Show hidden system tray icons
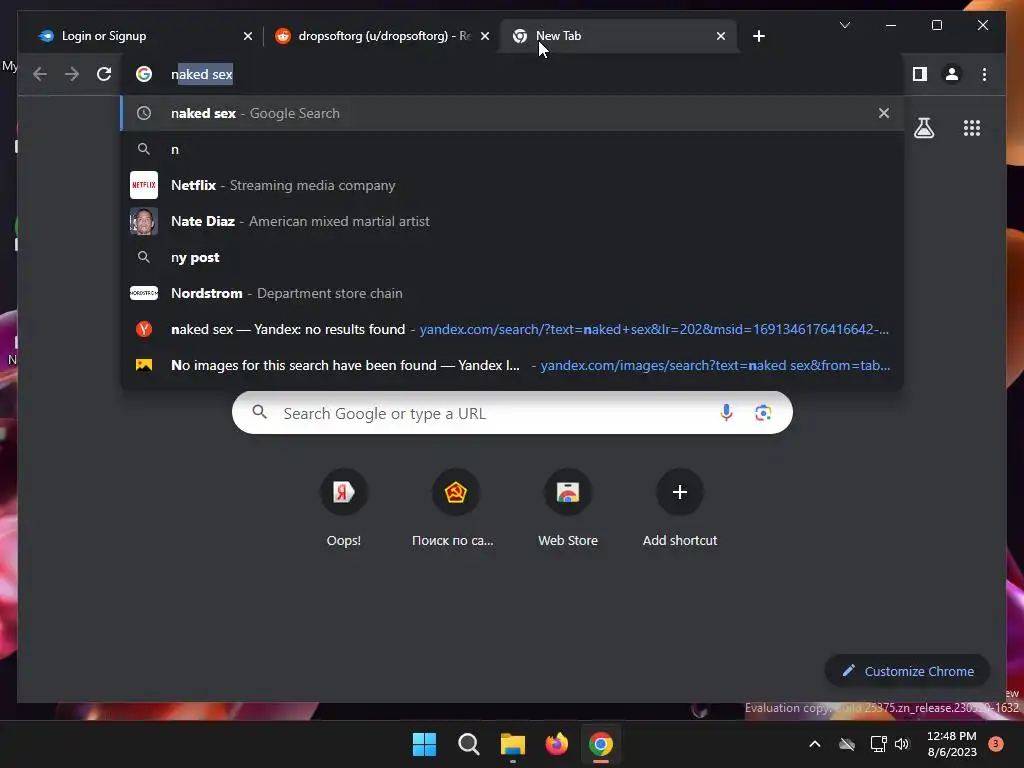This screenshot has width=1024, height=768. tap(814, 744)
